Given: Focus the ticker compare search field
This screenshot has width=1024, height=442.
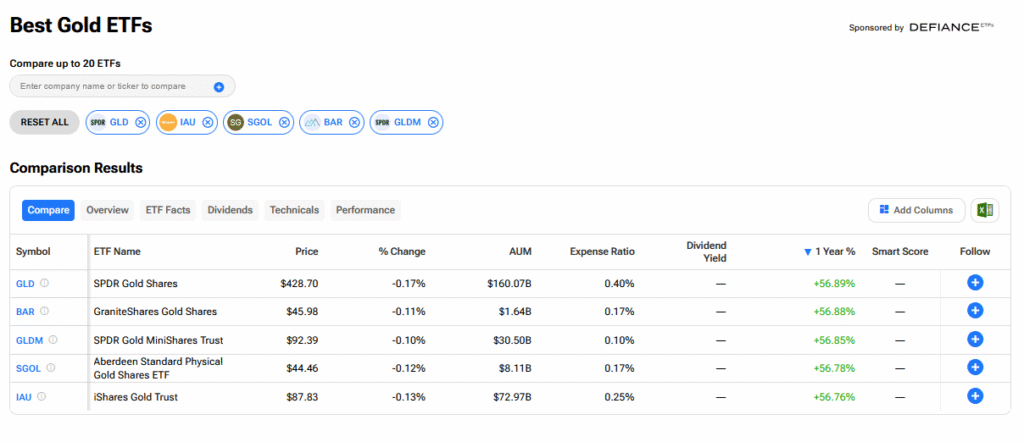Looking at the screenshot, I should tap(122, 86).
